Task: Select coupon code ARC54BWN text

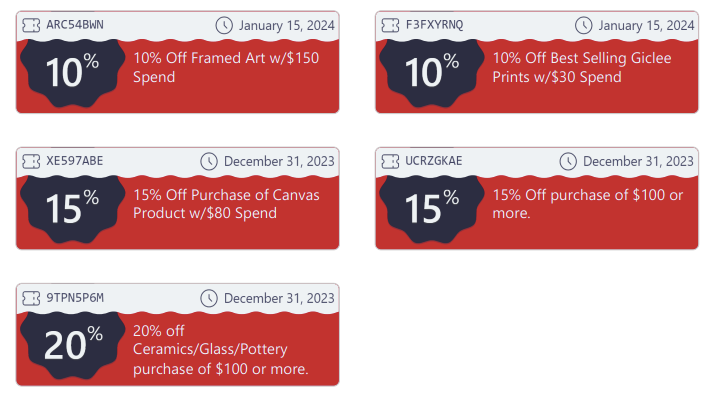Action: (x=76, y=24)
